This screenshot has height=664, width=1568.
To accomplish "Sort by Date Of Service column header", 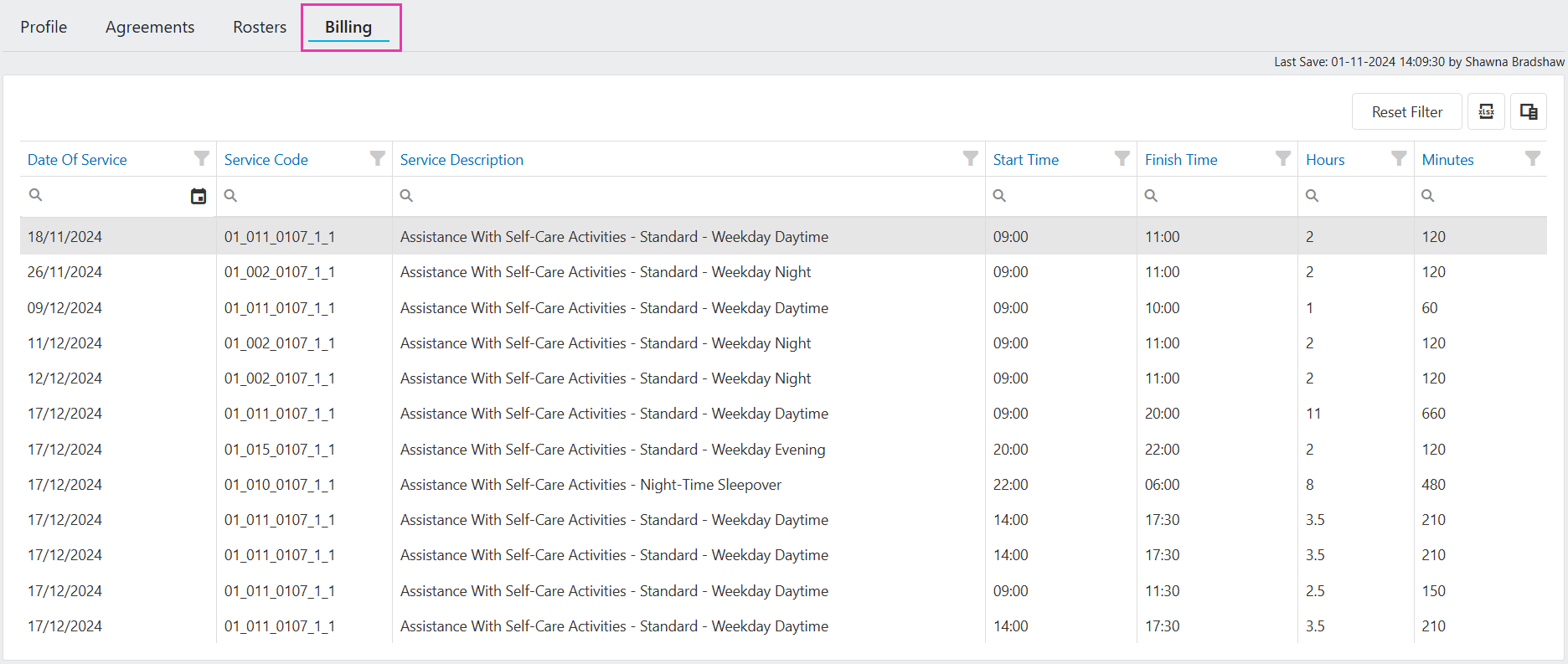I will pos(77,159).
